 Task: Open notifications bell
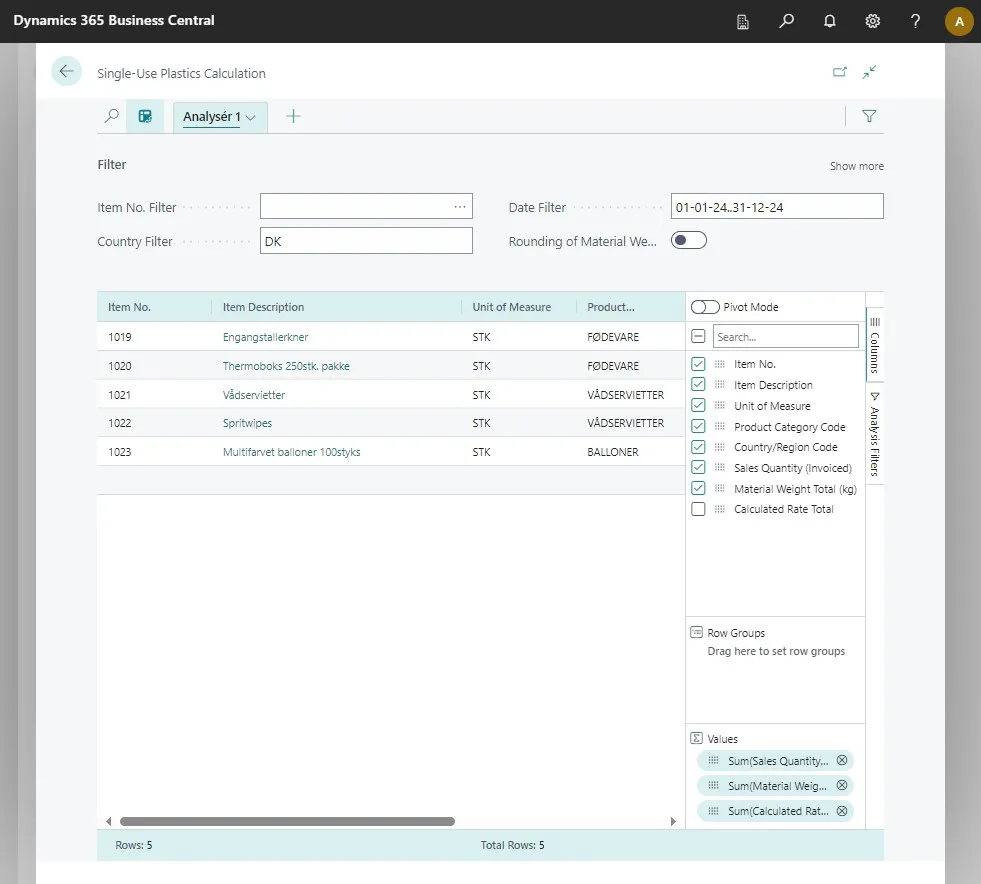tap(830, 21)
